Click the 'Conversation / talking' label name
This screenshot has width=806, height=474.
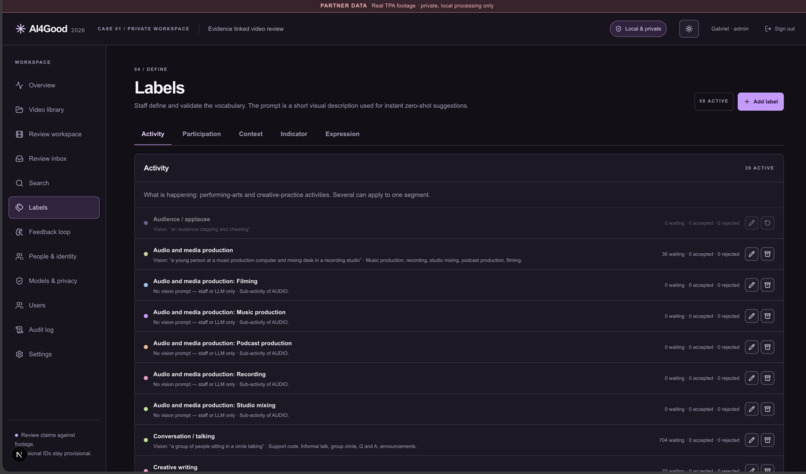pos(184,436)
